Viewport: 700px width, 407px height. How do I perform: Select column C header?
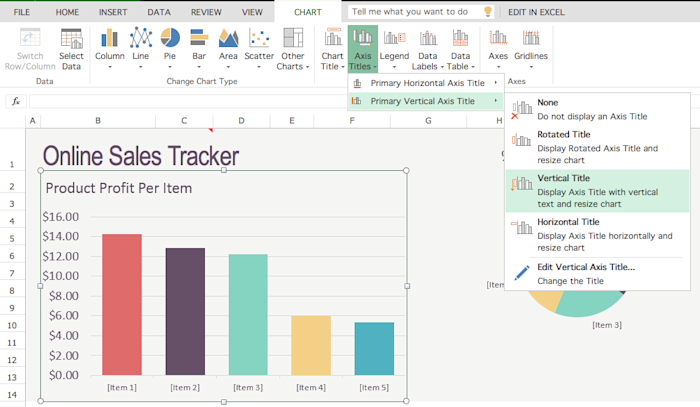click(184, 120)
